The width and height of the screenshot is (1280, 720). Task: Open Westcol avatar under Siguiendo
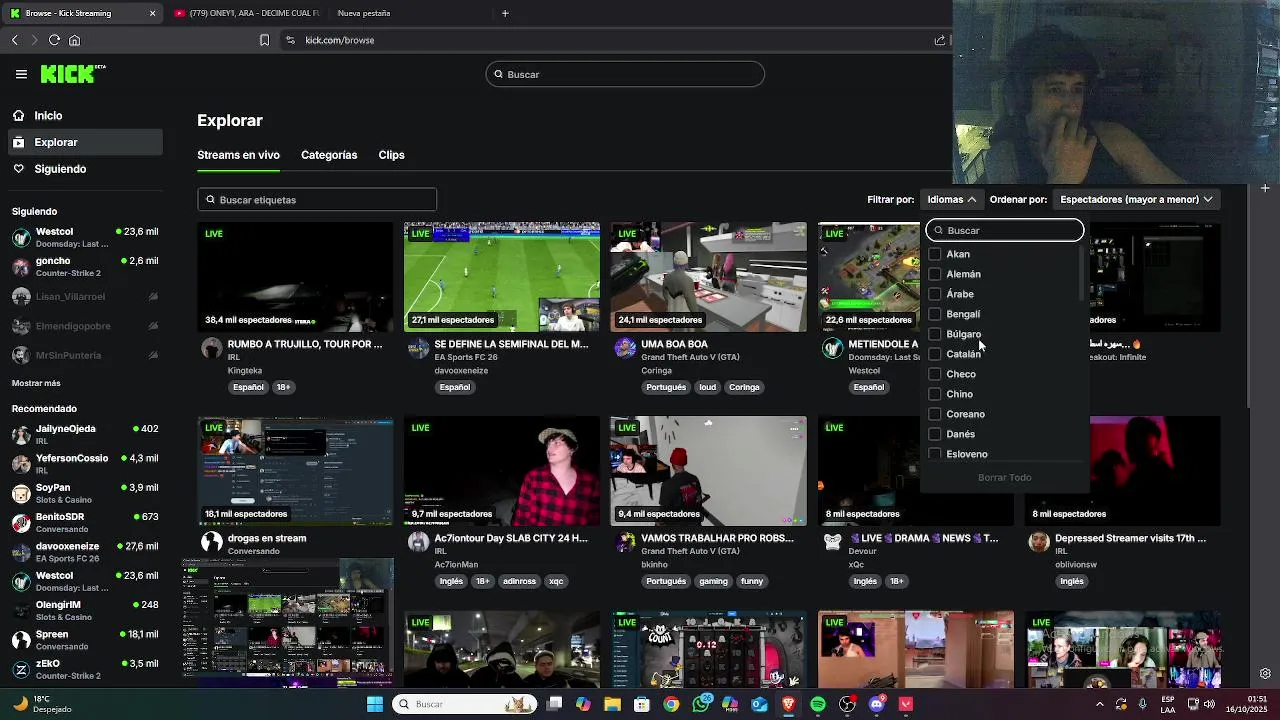tap(20, 237)
